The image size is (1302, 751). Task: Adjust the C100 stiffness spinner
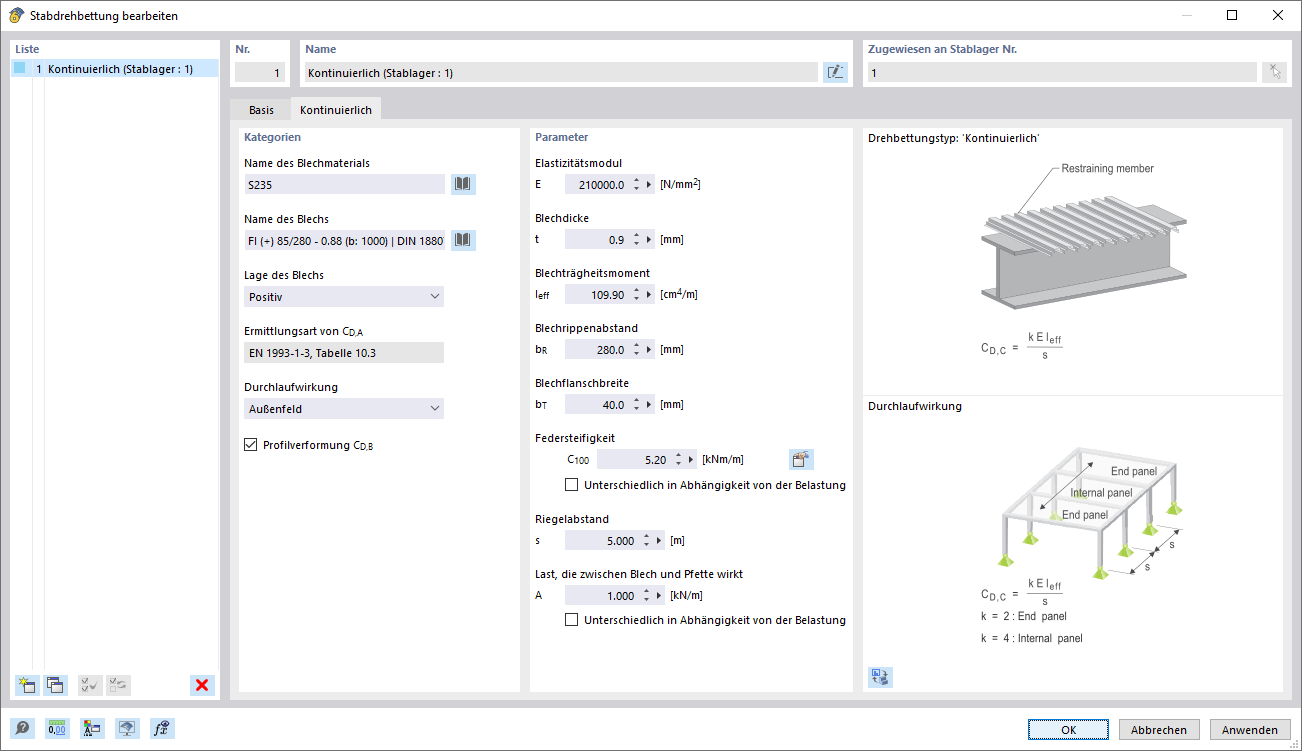pyautogui.click(x=678, y=459)
